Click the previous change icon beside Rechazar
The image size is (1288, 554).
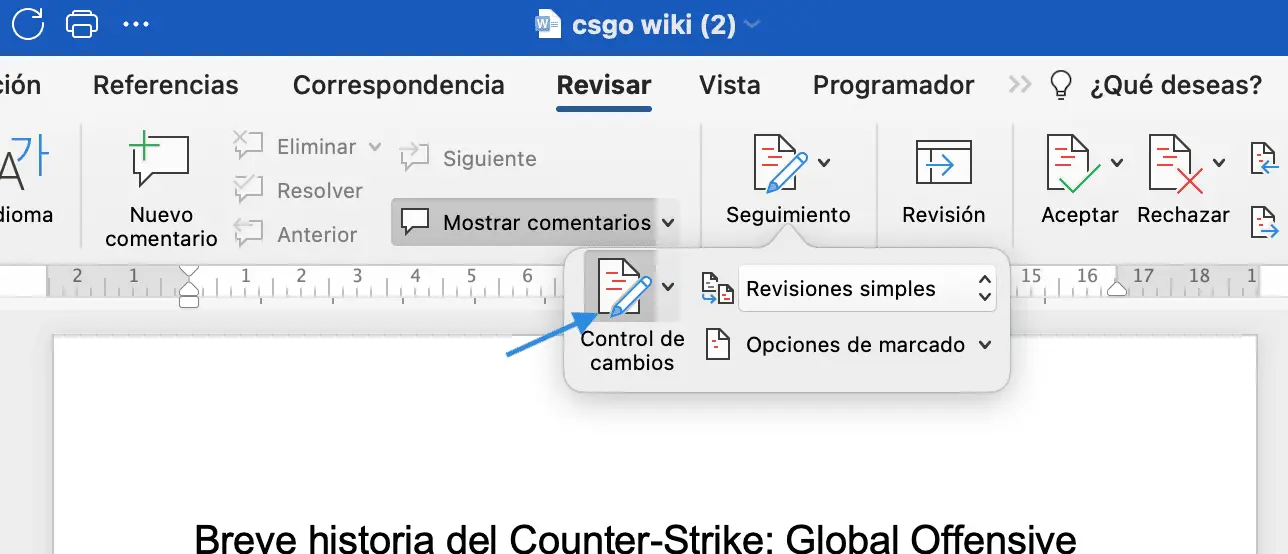tap(1266, 159)
